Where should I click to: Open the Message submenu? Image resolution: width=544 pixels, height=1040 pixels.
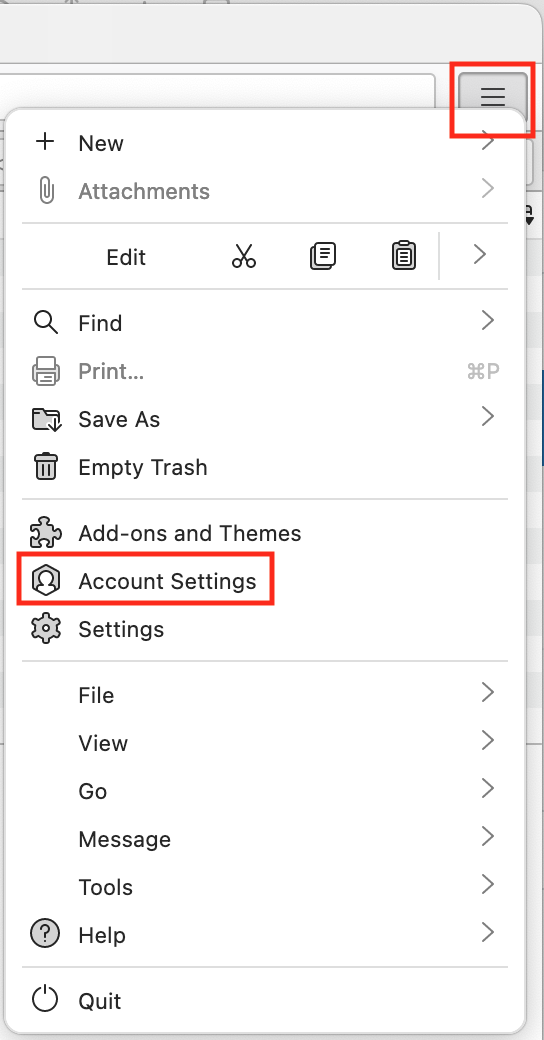pos(265,839)
